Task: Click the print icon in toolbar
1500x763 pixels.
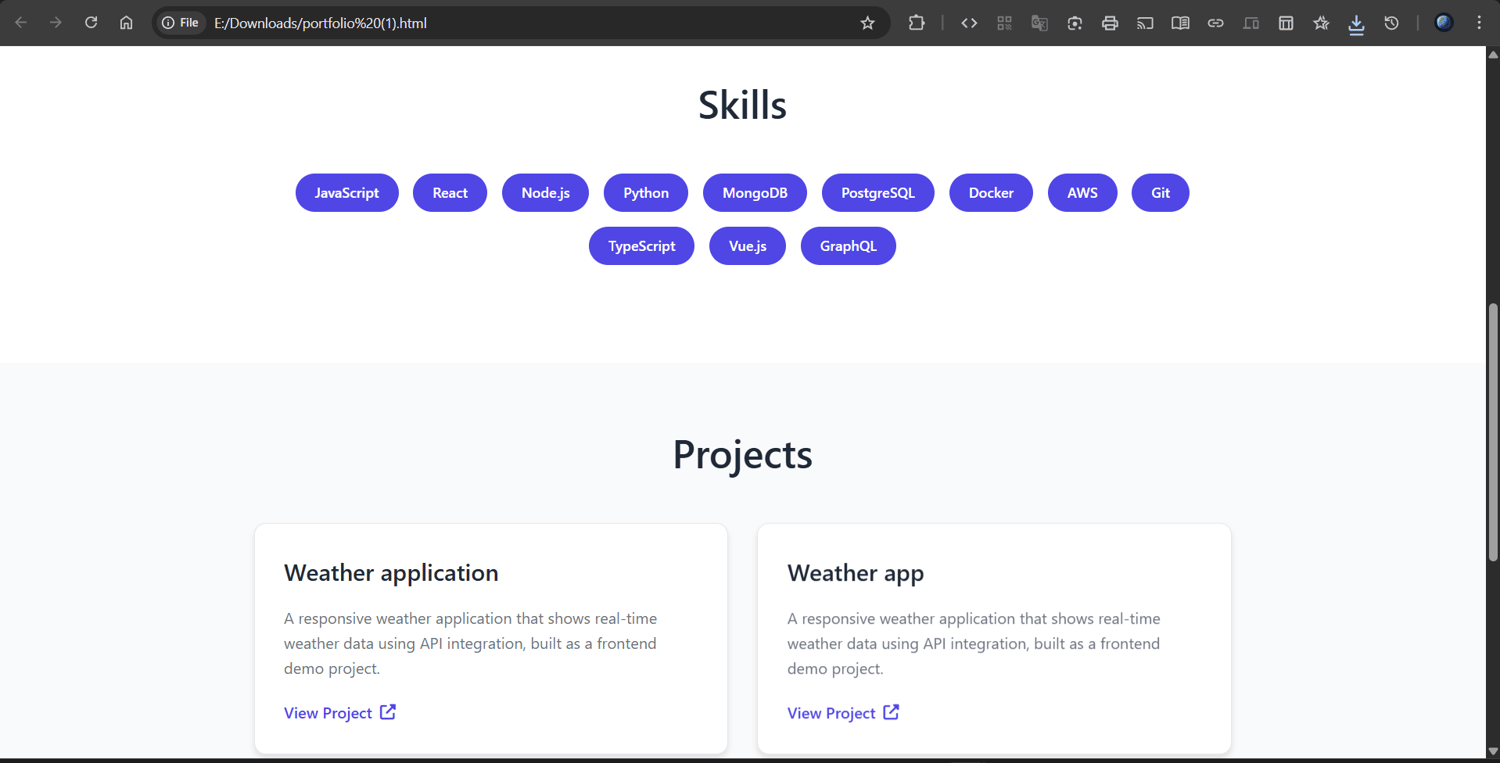Action: point(1110,23)
